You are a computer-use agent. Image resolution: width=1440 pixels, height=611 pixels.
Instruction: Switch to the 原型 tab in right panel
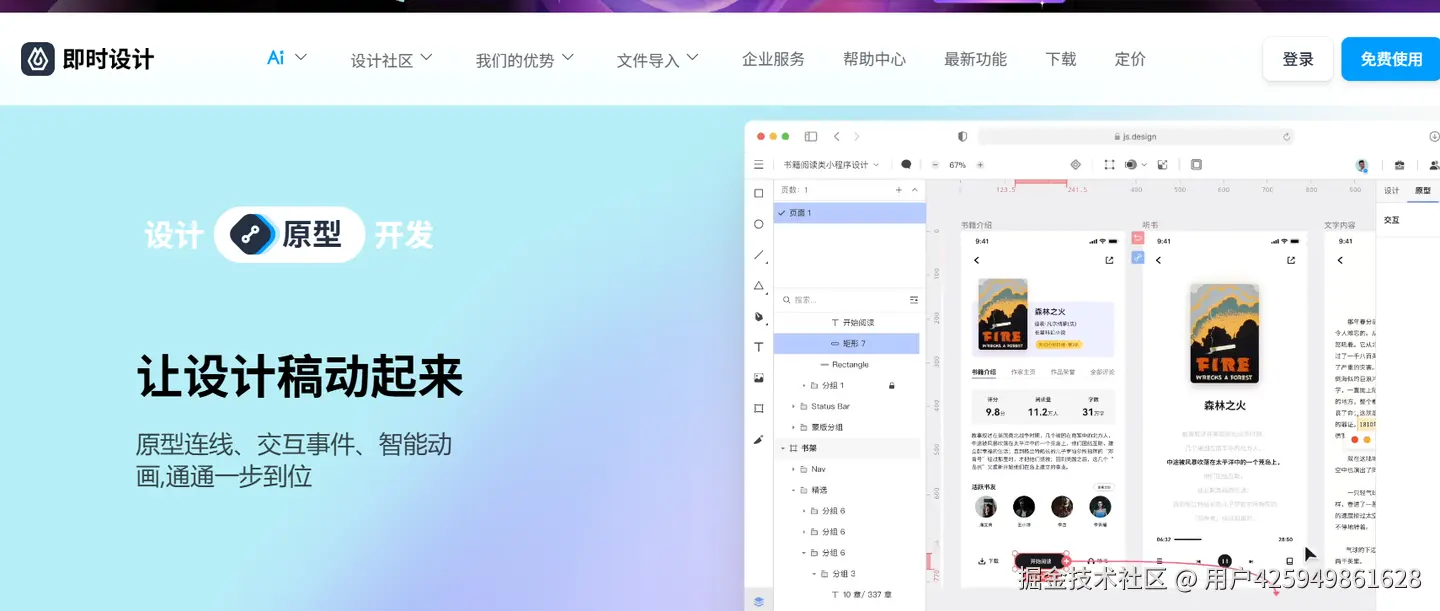(x=1422, y=190)
